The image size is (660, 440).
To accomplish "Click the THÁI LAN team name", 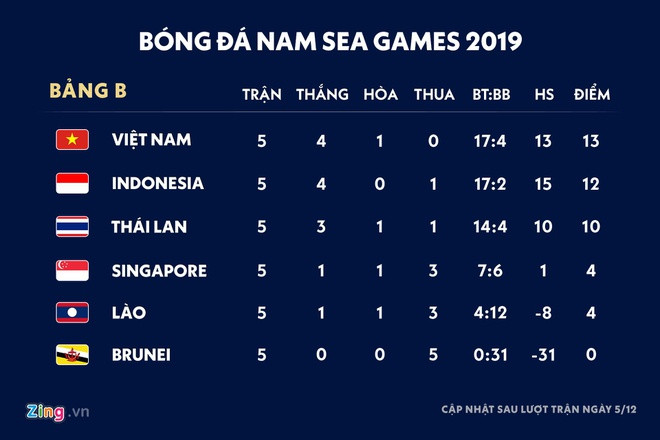I will (149, 227).
